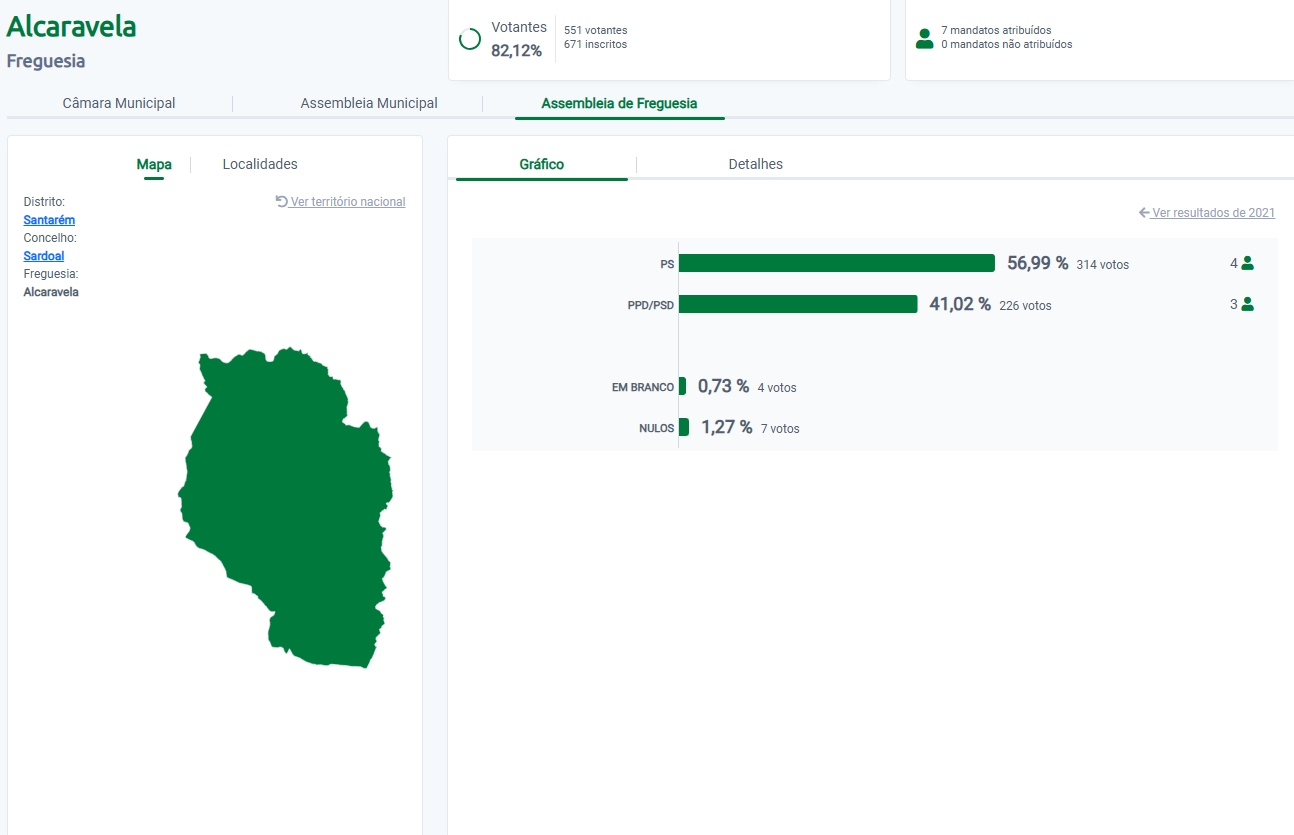
Task: Click the left arrow icon before Ver resultados de 2021
Action: 1144,213
